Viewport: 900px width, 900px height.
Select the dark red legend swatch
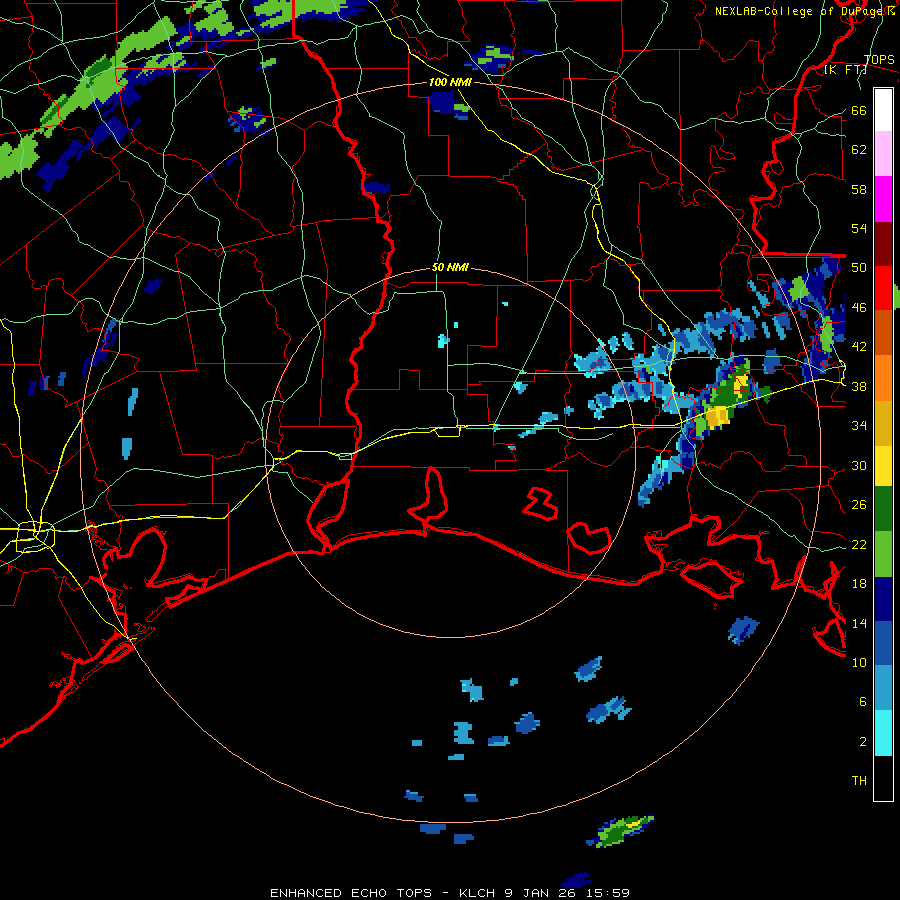(x=883, y=244)
